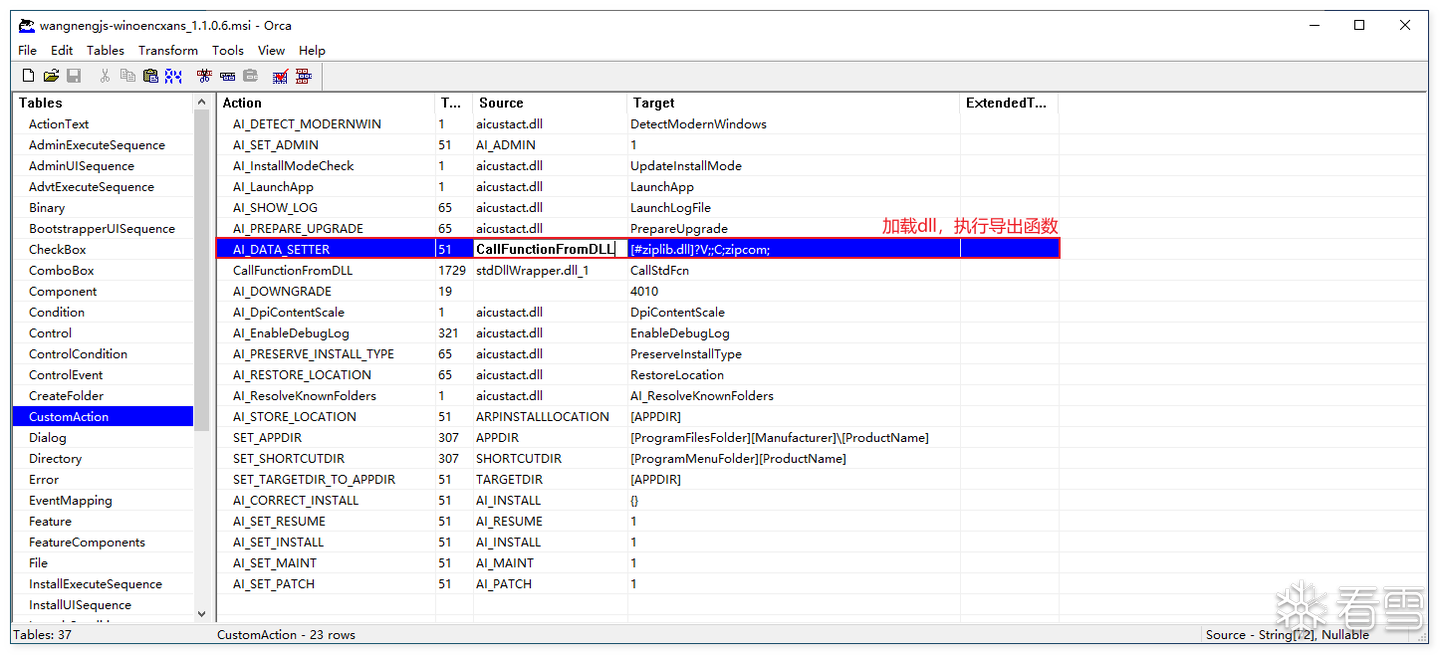Select the Directory table
The width and height of the screenshot is (1440, 655).
coord(55,459)
